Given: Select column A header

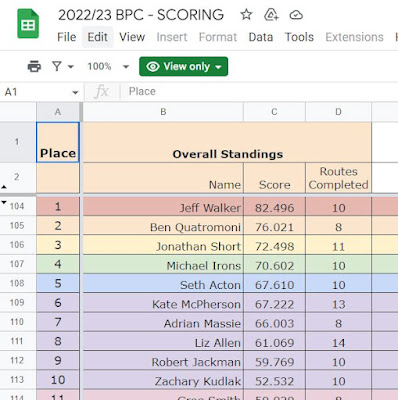Looking at the screenshot, I should pos(58,112).
